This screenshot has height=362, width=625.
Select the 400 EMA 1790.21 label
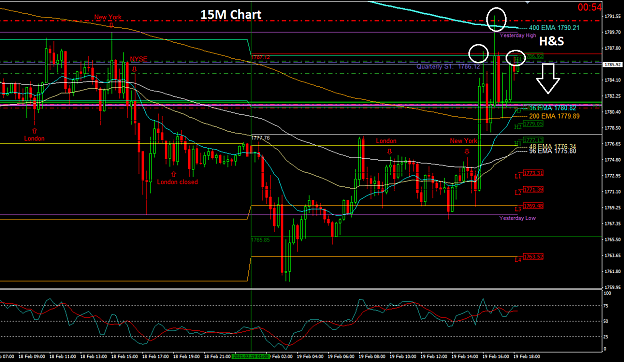pos(554,28)
